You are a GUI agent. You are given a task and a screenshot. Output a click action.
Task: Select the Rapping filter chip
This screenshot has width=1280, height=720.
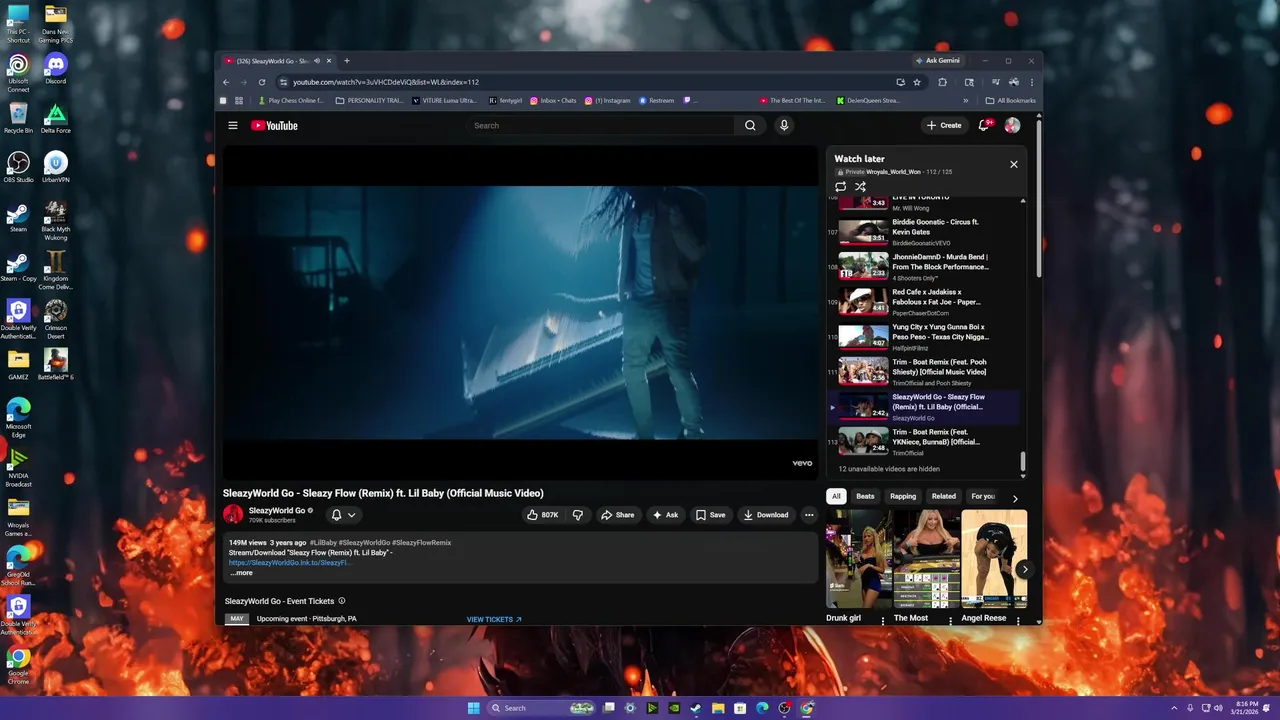coord(903,496)
